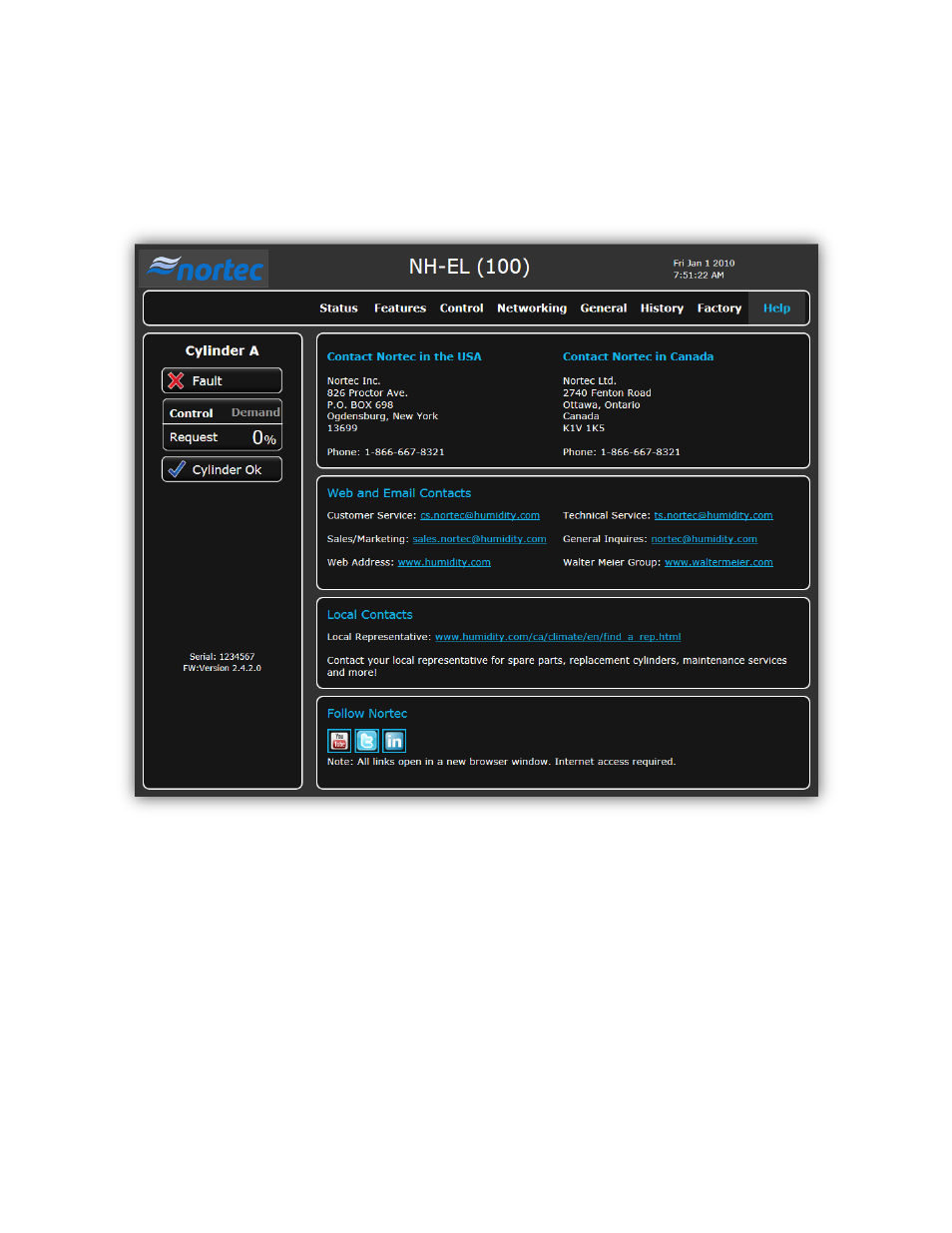Click the Follow Nortec heading
Viewport: 952px width, 1233px height.
366,714
